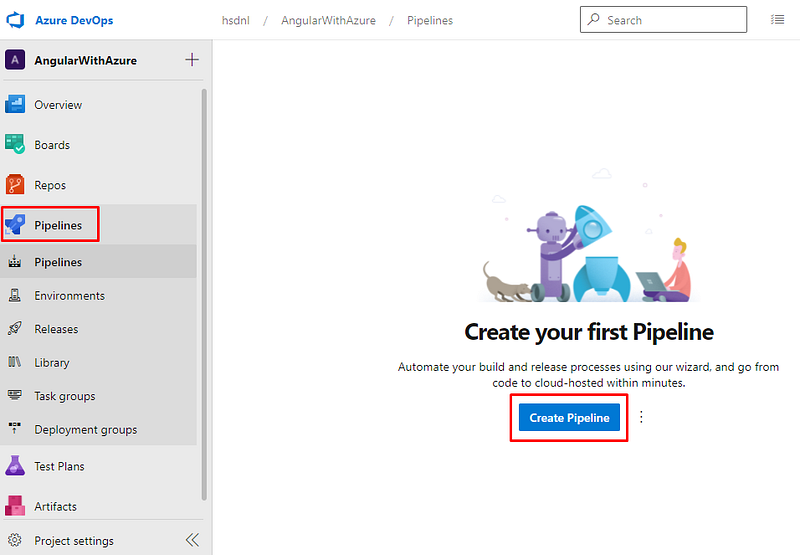Viewport: 800px width, 555px height.
Task: Navigate to Boards
Action: tap(52, 145)
